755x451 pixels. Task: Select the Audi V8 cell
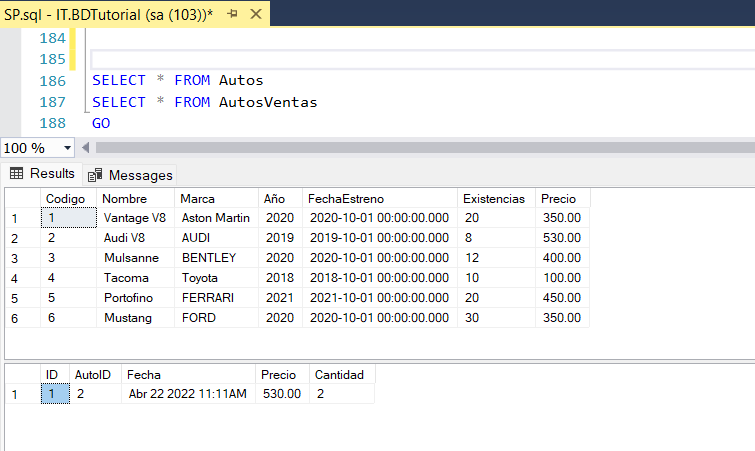[135, 238]
